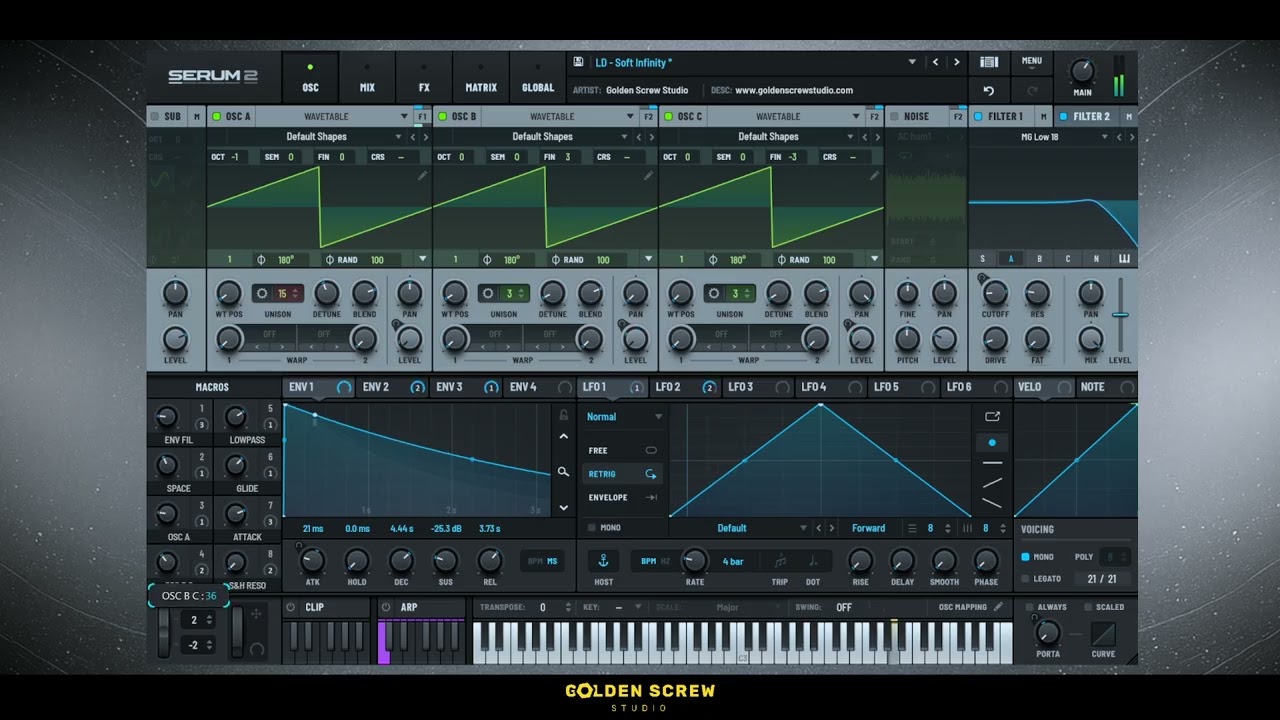Go to the previous preset
The image size is (1280, 720).
pyautogui.click(x=936, y=62)
